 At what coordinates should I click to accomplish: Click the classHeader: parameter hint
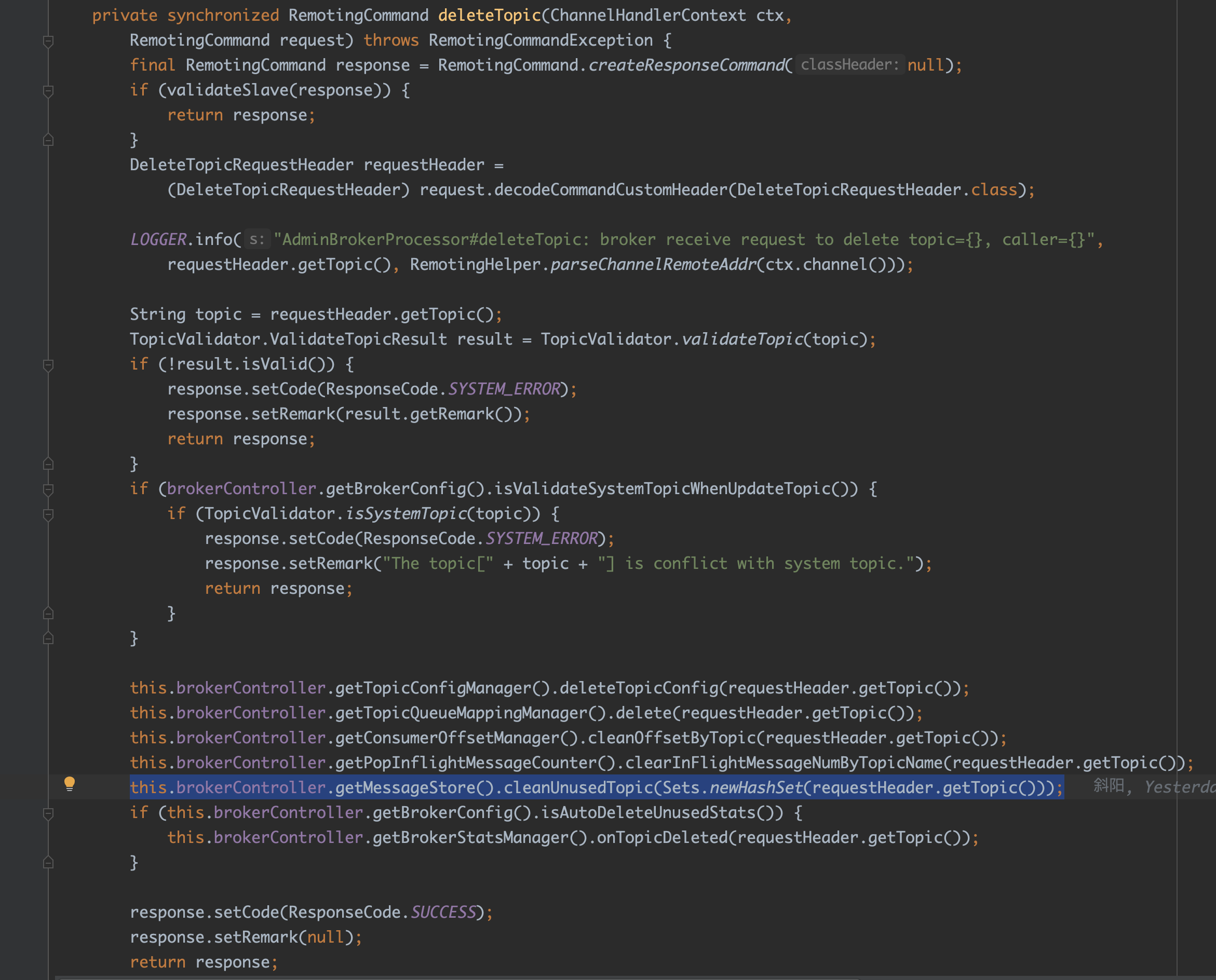[x=849, y=65]
